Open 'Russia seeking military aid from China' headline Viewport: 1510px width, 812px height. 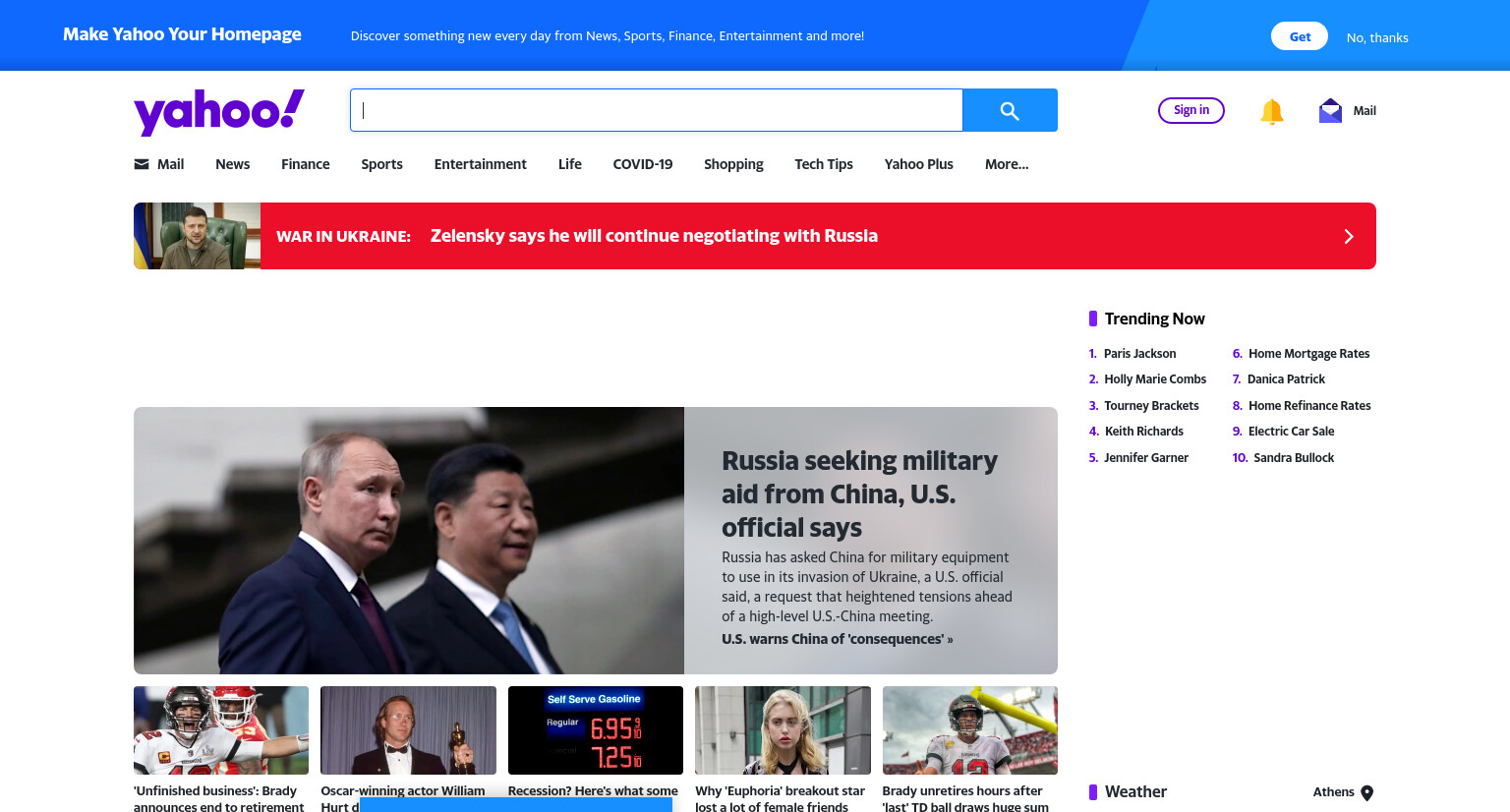[x=859, y=494]
